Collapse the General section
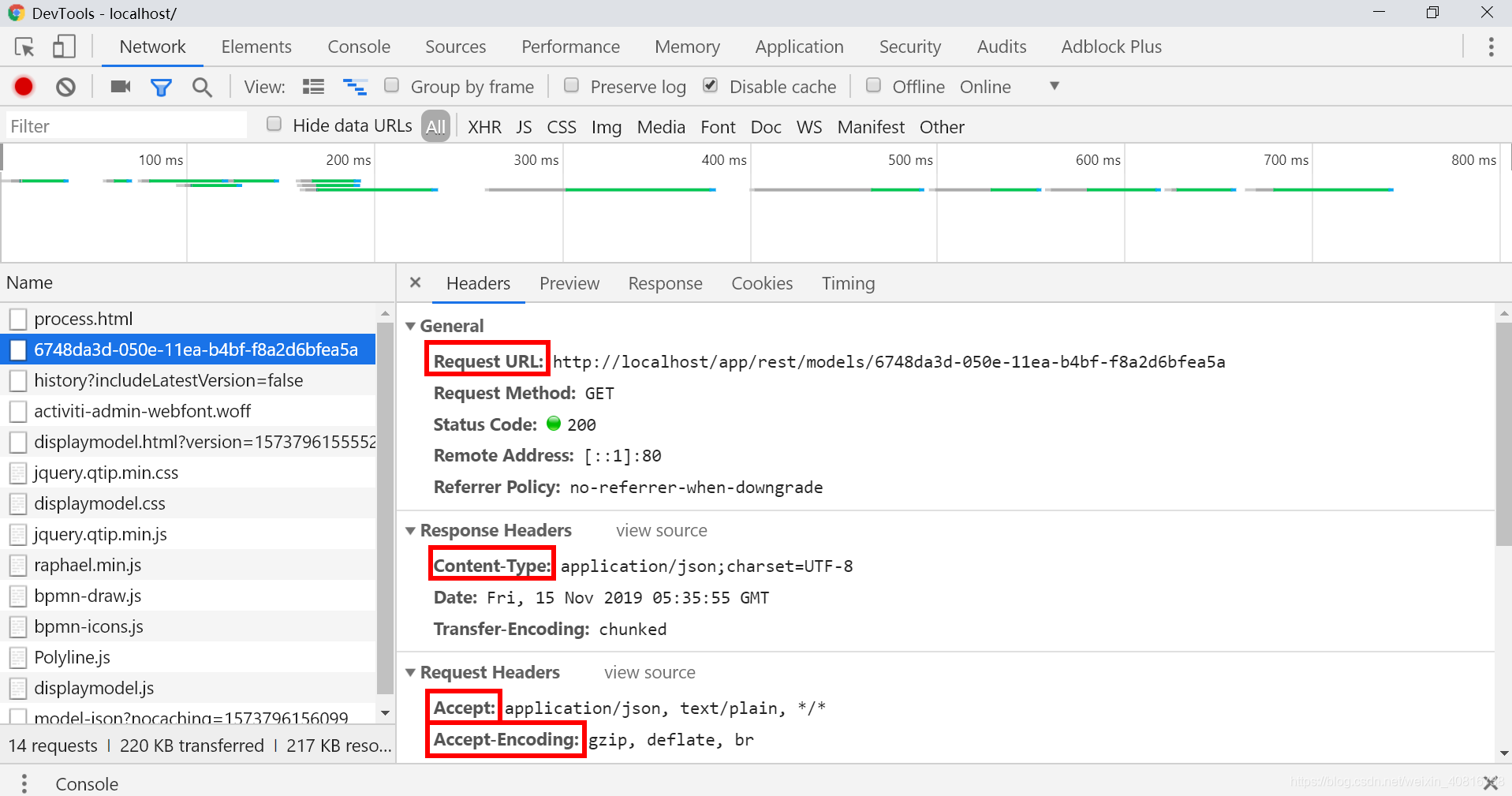 (x=411, y=326)
